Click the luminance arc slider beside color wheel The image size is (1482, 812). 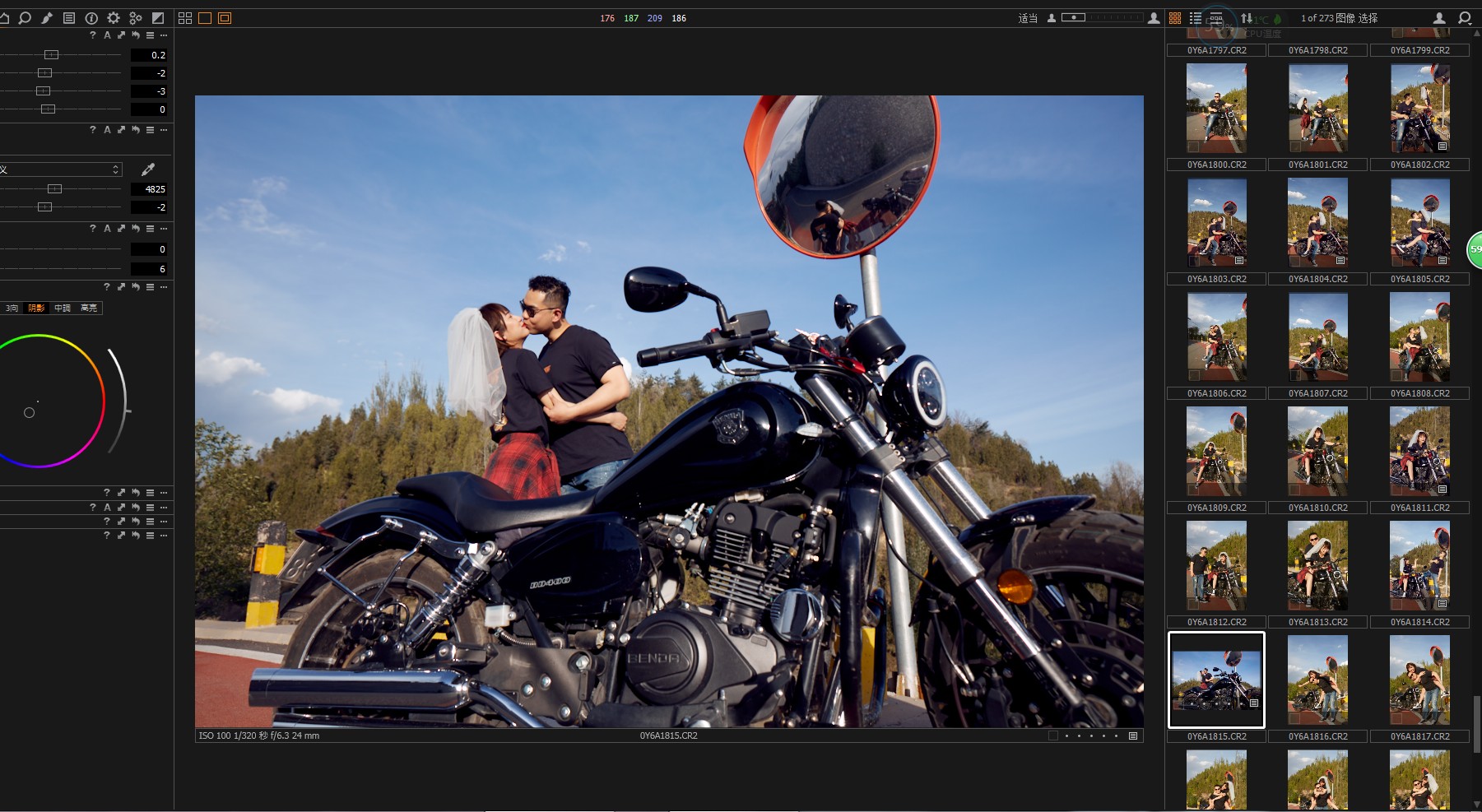120,401
